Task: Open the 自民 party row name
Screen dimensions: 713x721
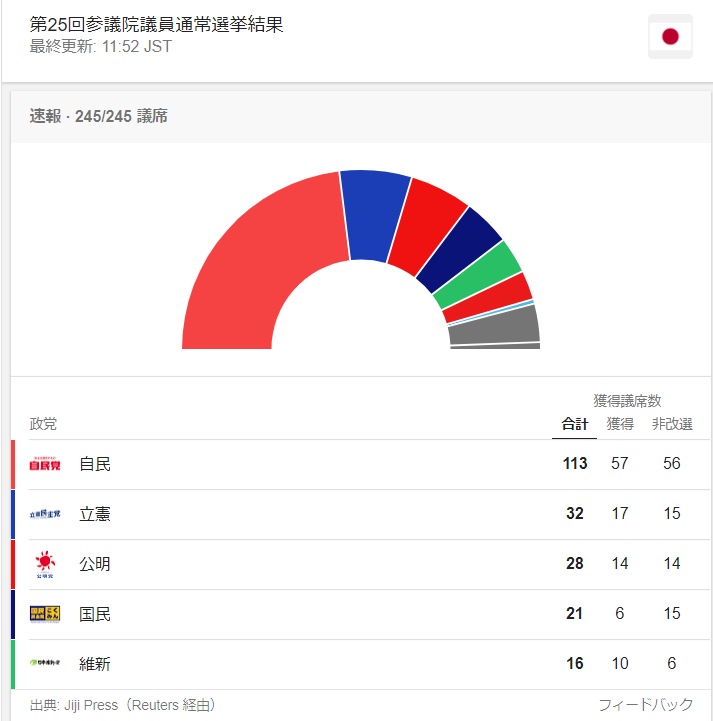Action: (x=95, y=464)
